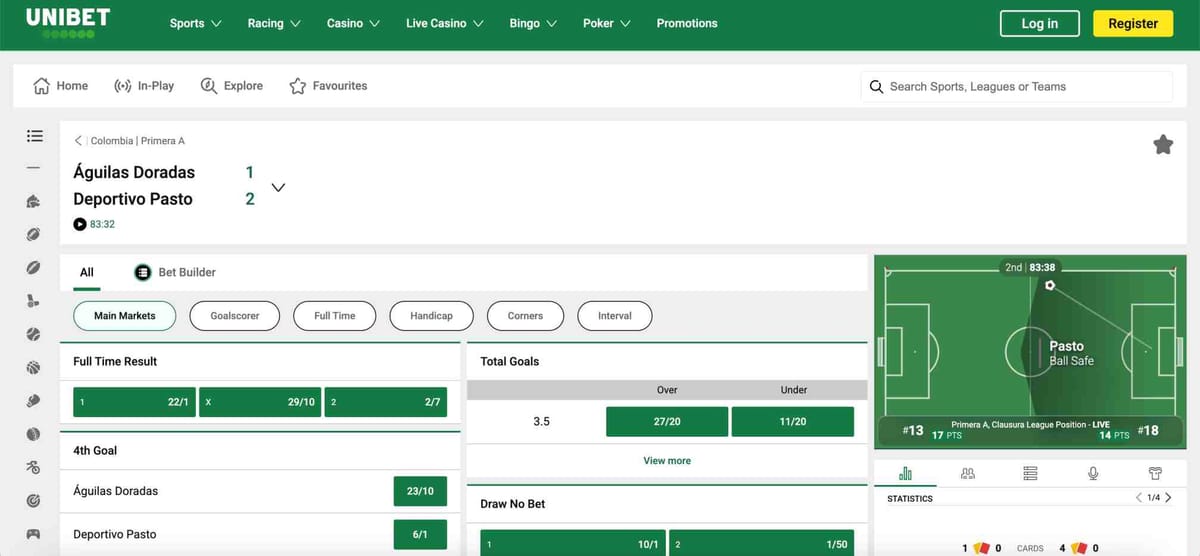
Task: Go to previous statistics page arrow
Action: (1138, 498)
